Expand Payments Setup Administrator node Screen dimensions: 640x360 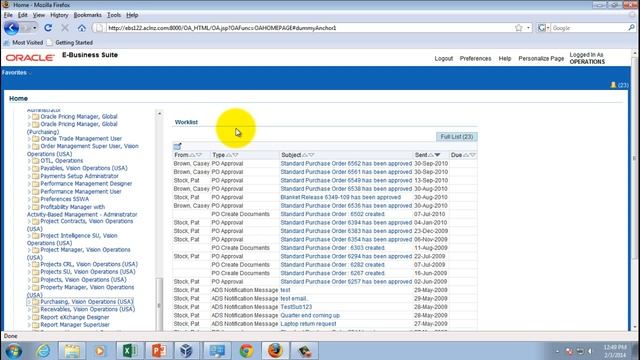pos(29,176)
